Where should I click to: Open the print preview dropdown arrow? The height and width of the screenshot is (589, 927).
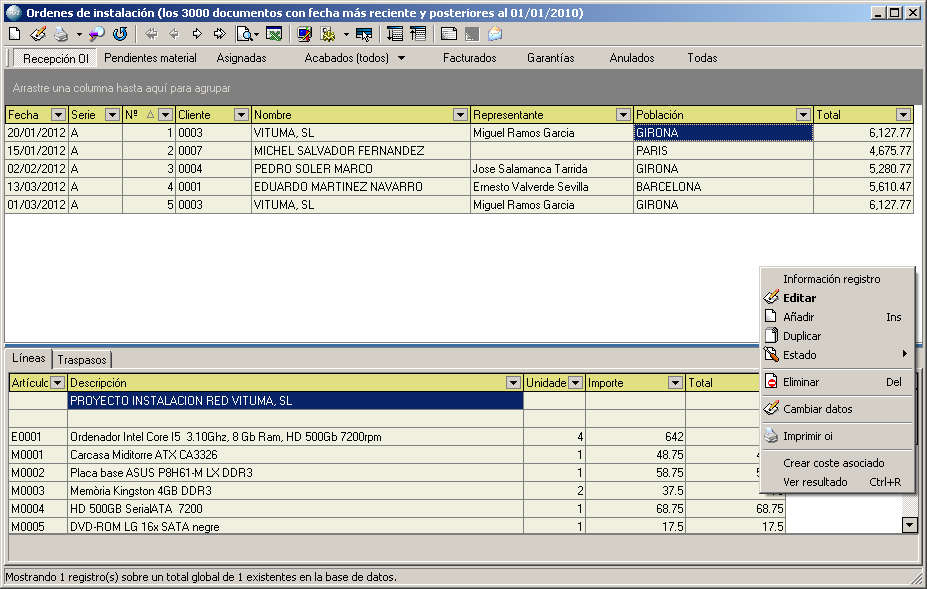257,34
